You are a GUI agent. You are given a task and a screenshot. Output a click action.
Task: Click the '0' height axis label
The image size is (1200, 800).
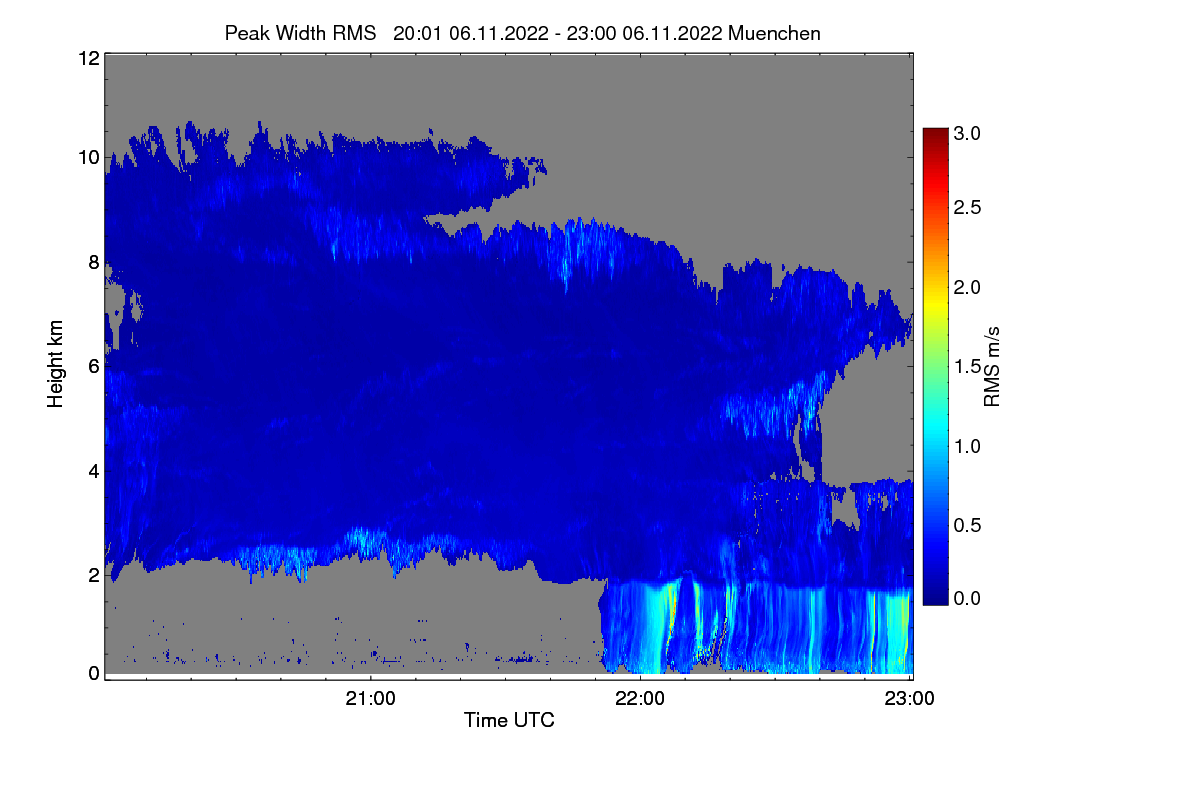[93, 673]
